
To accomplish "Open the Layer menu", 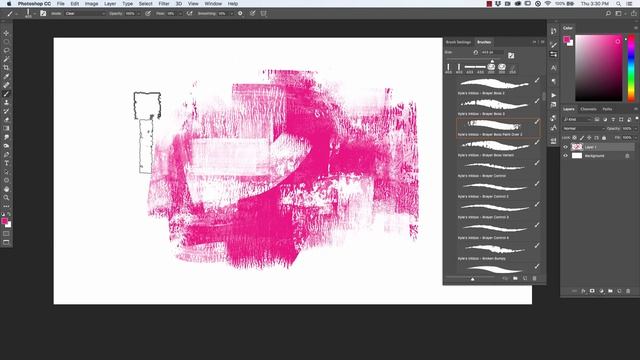I will pyautogui.click(x=110, y=4).
